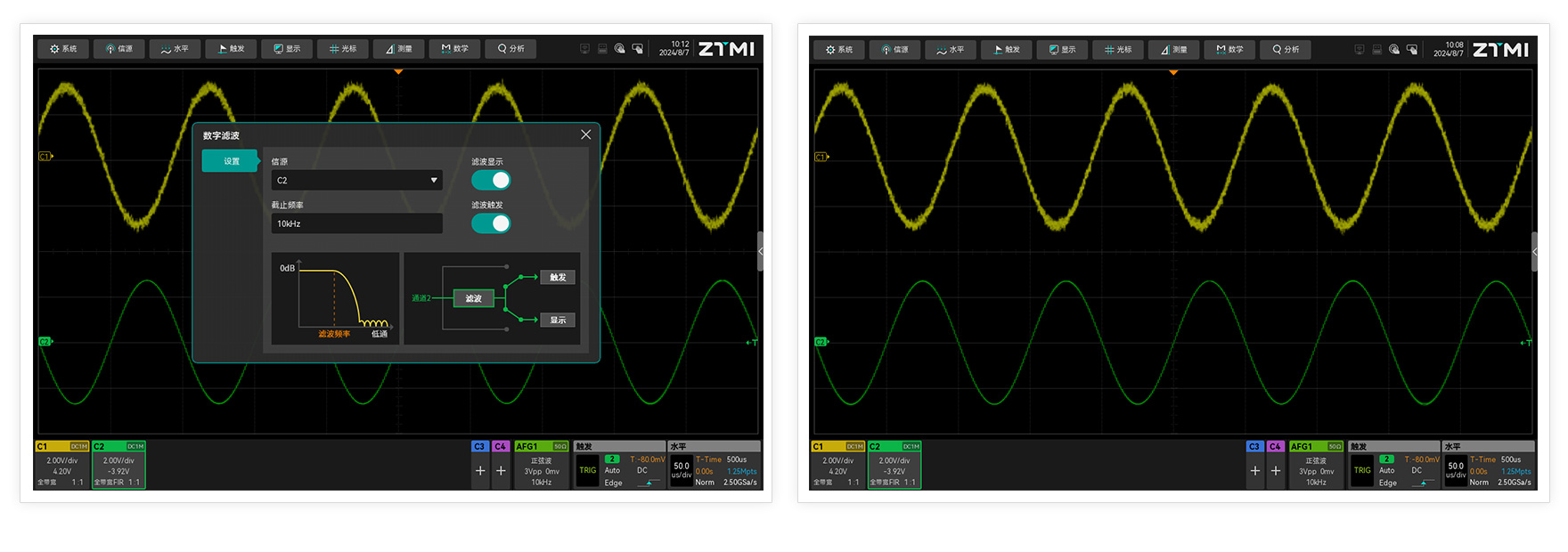
Task: Click the 截止频率 field showing 10kHz
Action: (x=356, y=223)
